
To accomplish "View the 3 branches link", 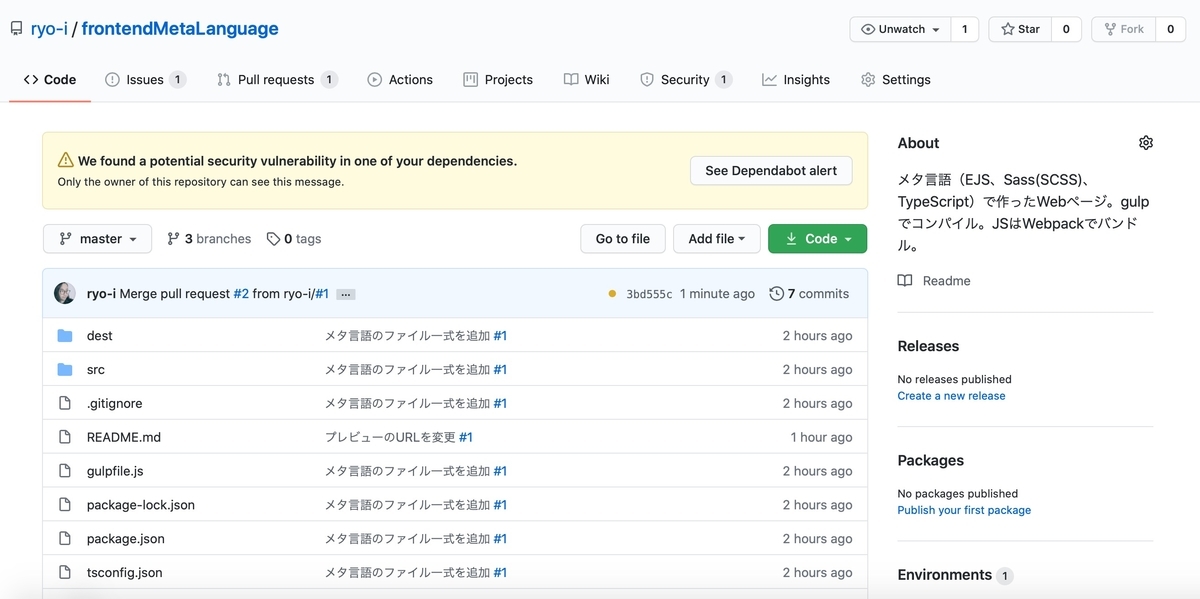I will click(209, 238).
